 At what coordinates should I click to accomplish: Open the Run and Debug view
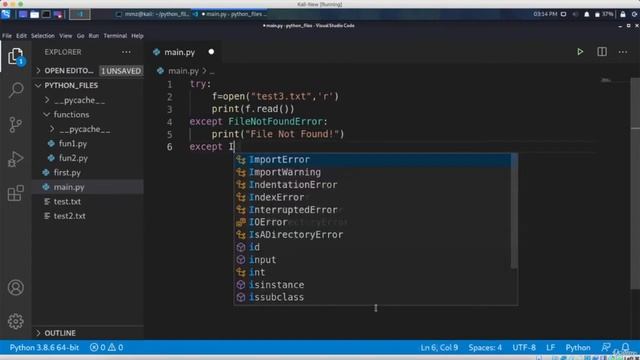point(16,159)
